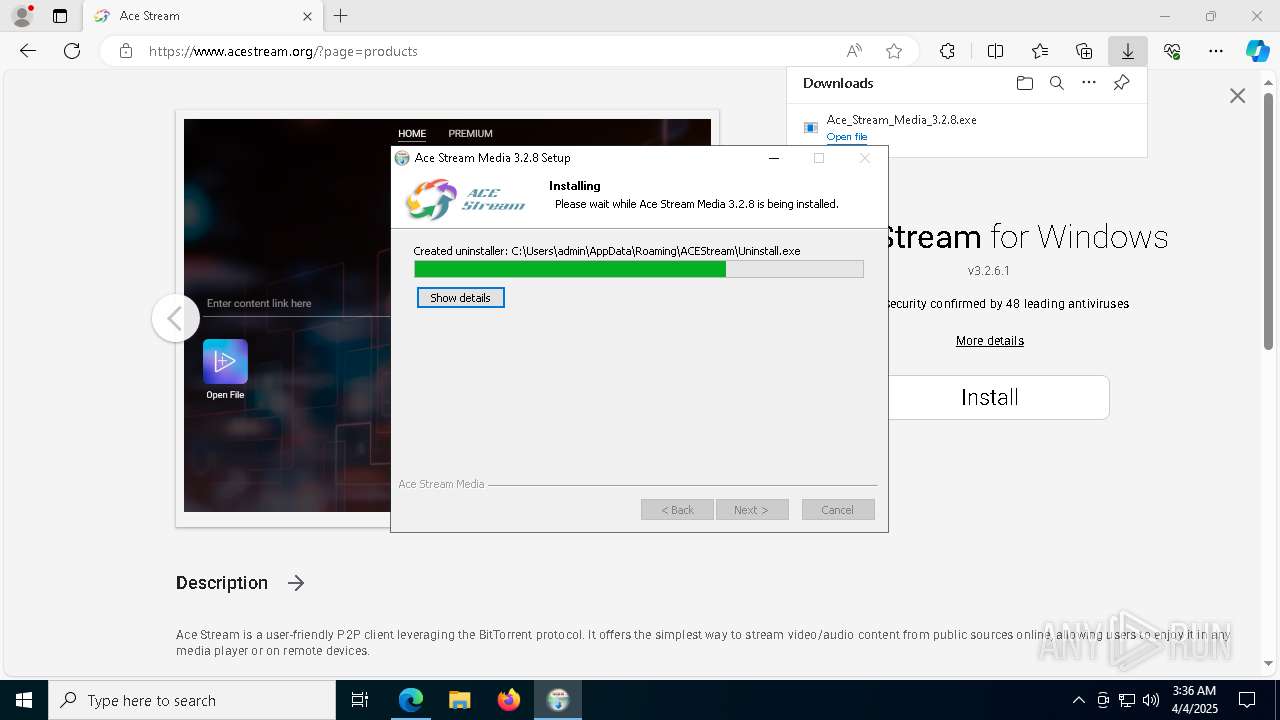Go to previous carousel slide arrow
The image size is (1280, 720).
point(175,318)
